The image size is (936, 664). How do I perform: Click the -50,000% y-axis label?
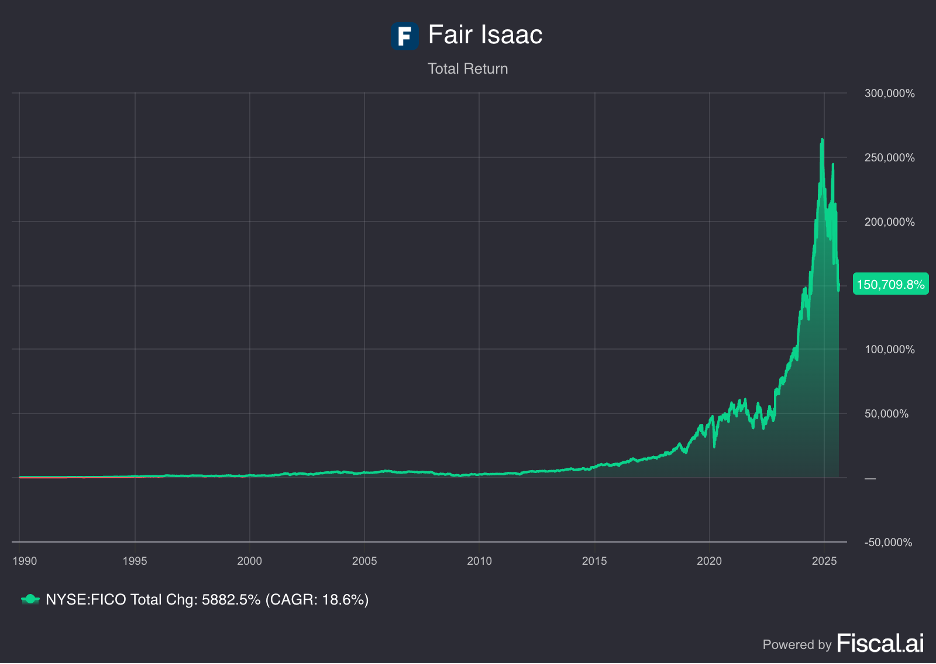pyautogui.click(x=888, y=542)
